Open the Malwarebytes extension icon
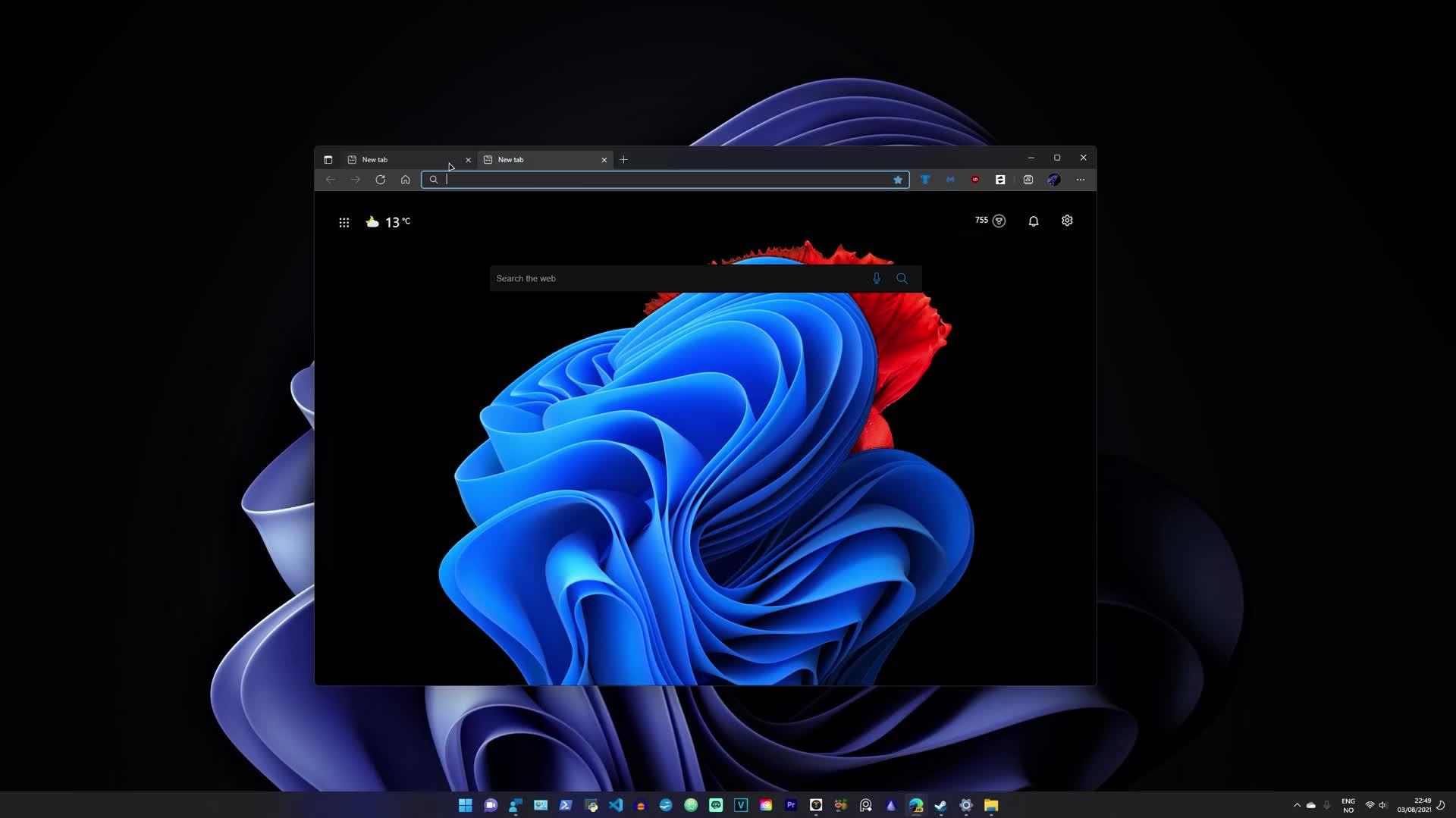The height and width of the screenshot is (818, 1456). pyautogui.click(x=950, y=180)
